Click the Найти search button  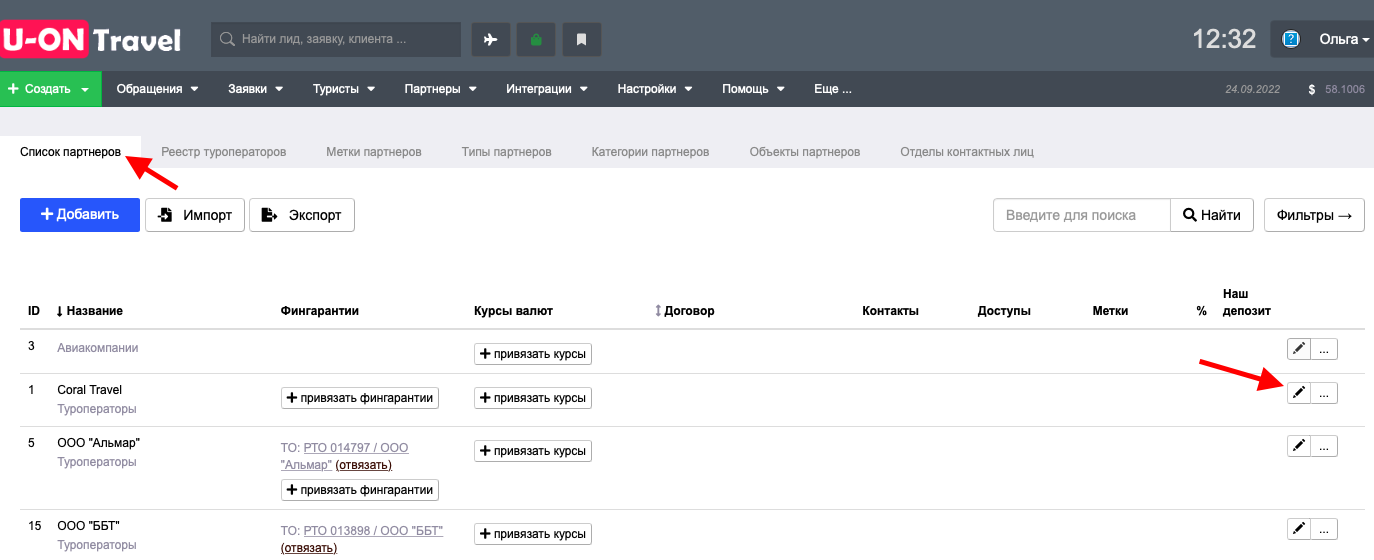1212,215
